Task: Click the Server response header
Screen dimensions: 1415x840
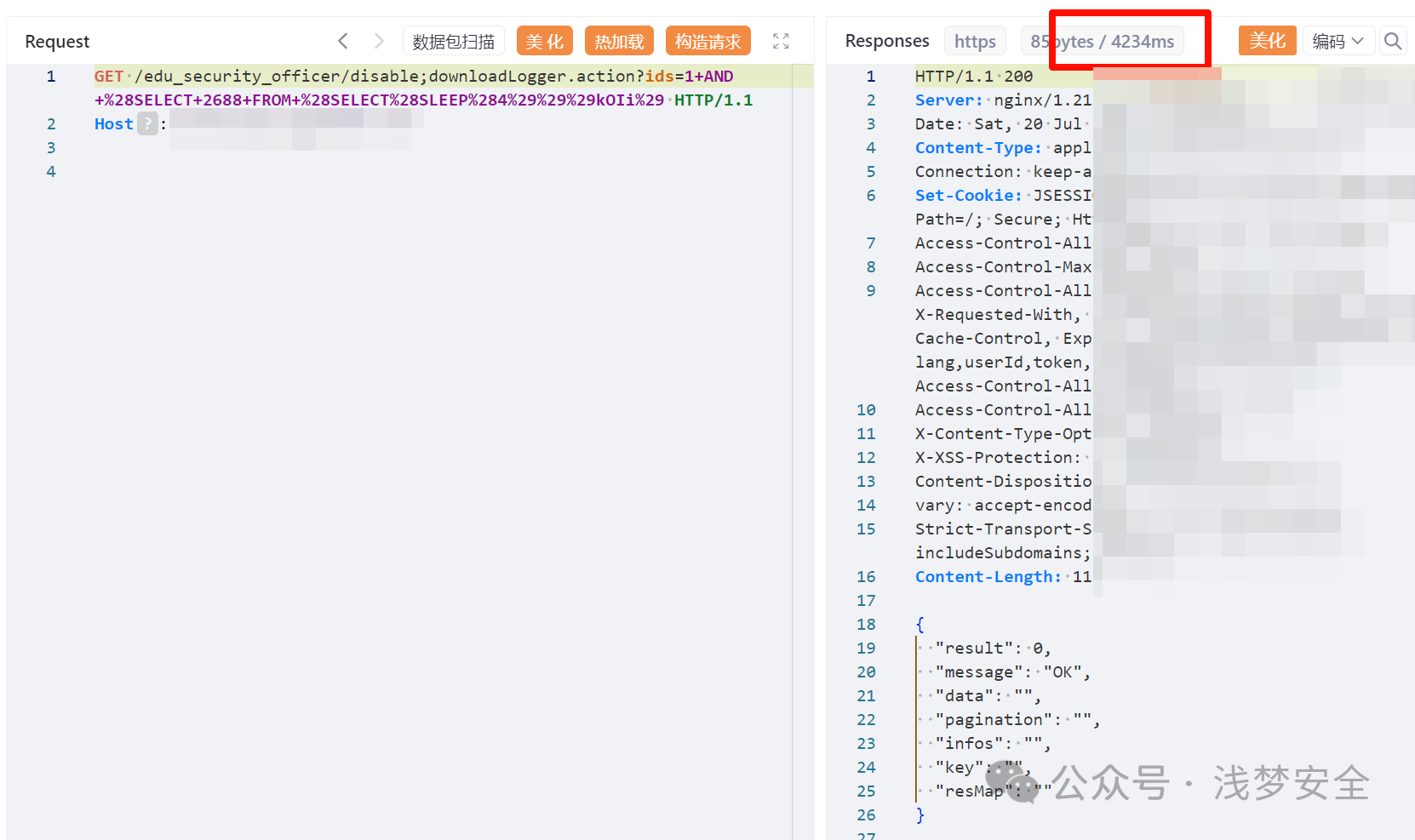Action: click(948, 100)
